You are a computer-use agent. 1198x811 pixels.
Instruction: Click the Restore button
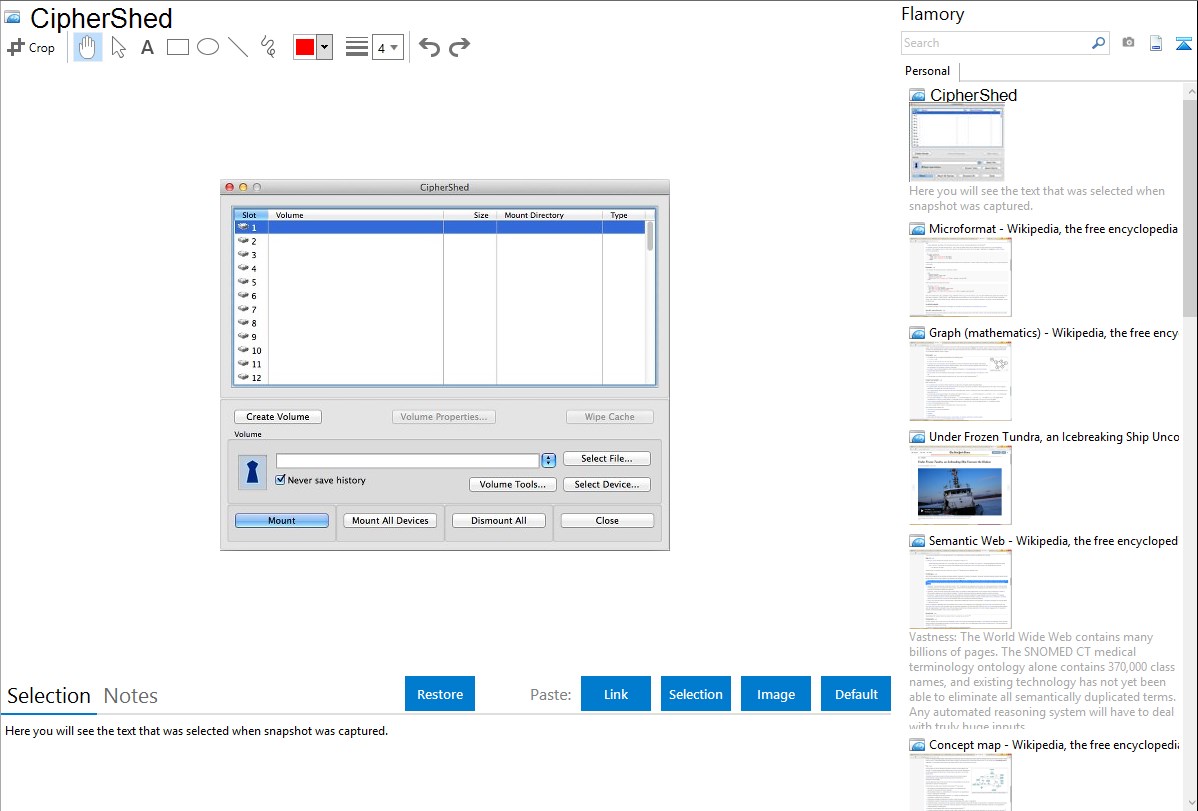[x=440, y=694]
